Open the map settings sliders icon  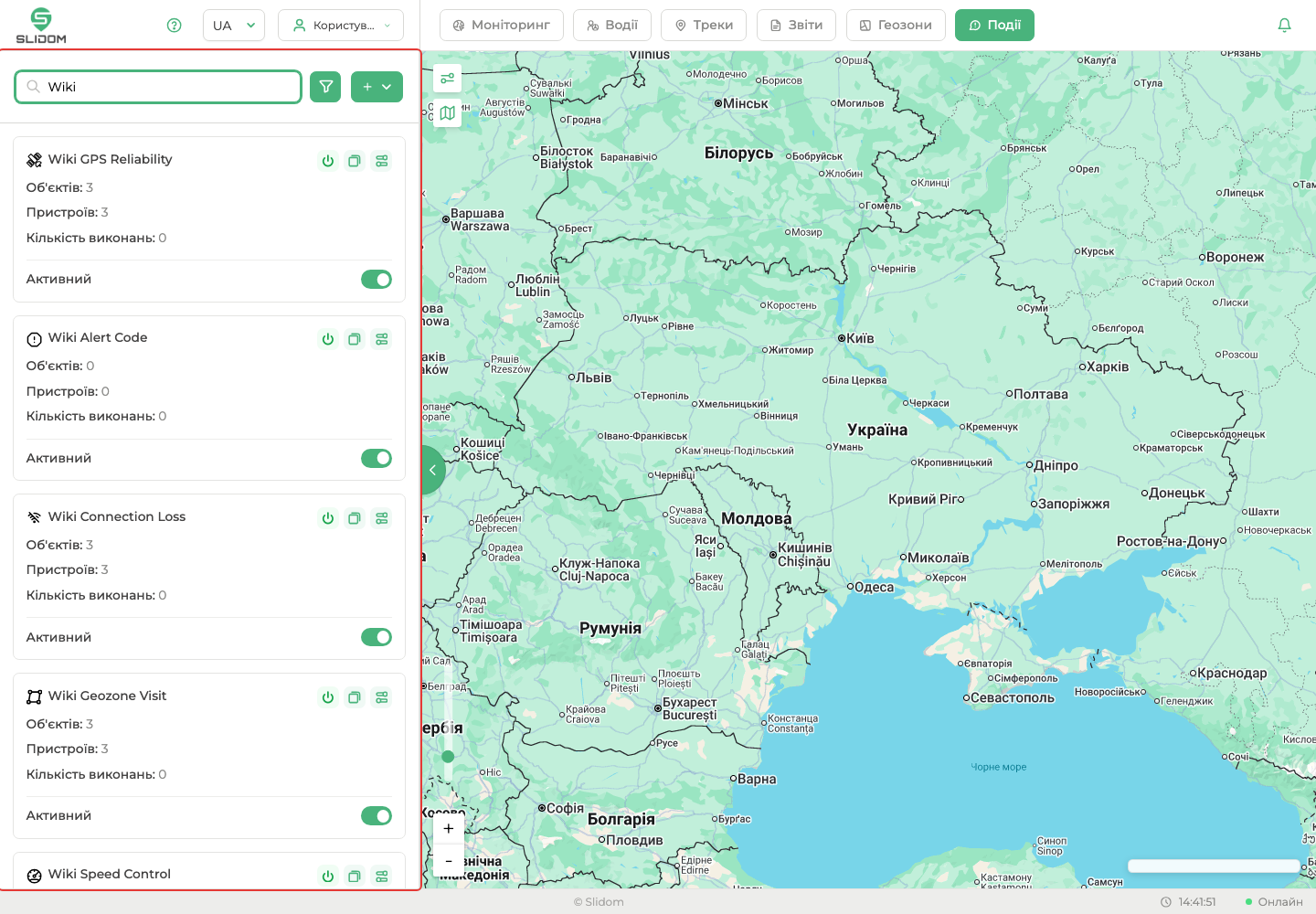coord(447,79)
